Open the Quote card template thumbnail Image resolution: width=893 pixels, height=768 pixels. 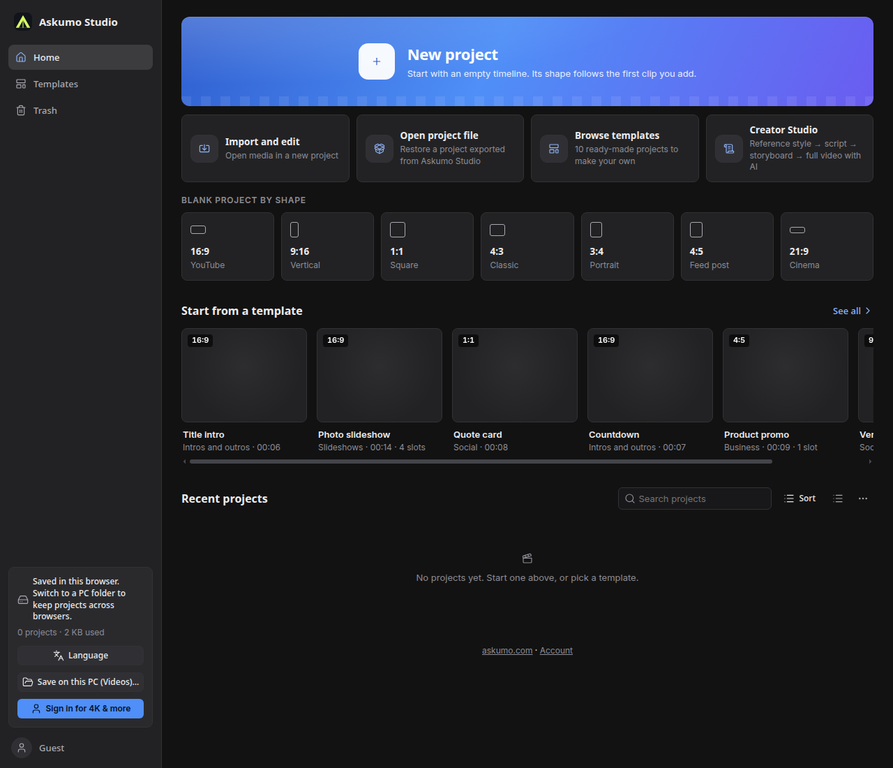pos(515,375)
